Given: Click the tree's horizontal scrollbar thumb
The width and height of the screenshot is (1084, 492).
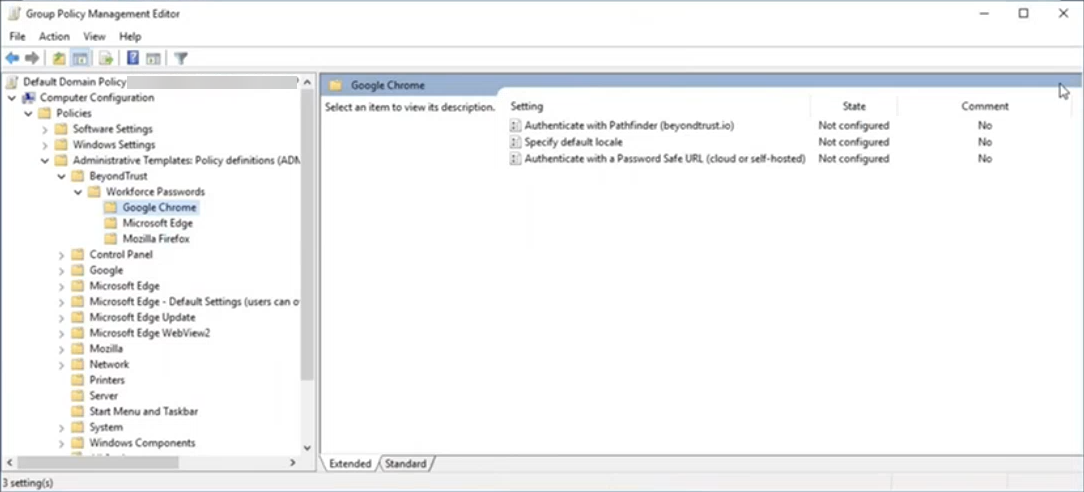Looking at the screenshot, I should point(98,462).
